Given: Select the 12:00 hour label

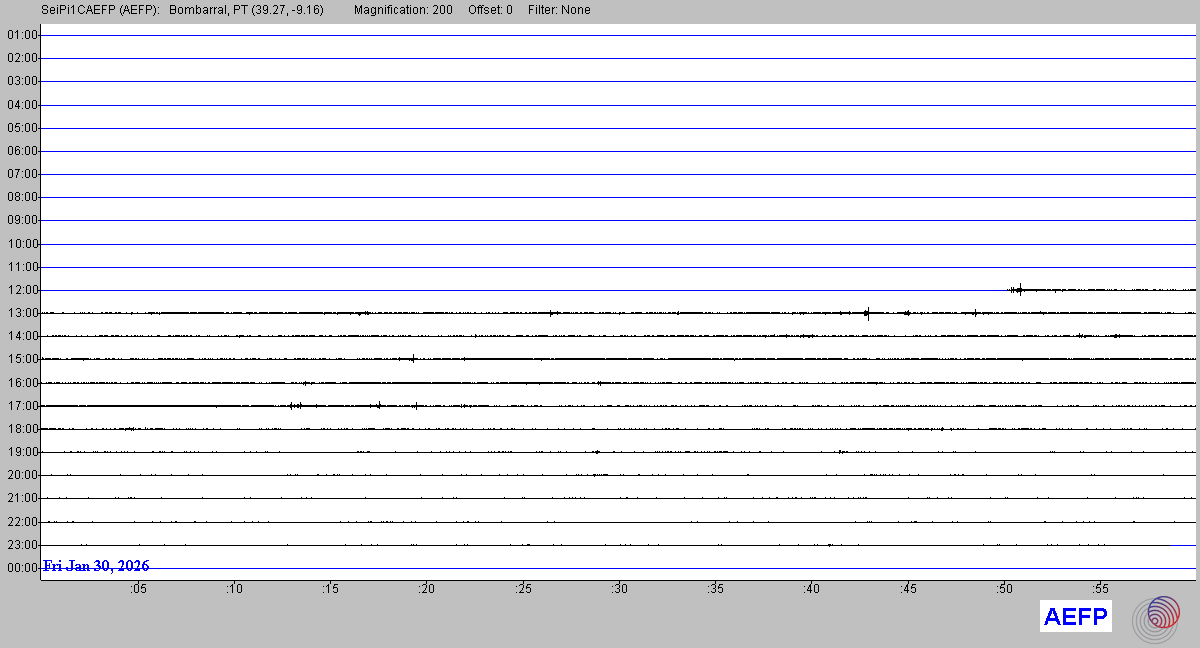Looking at the screenshot, I should (x=22, y=290).
